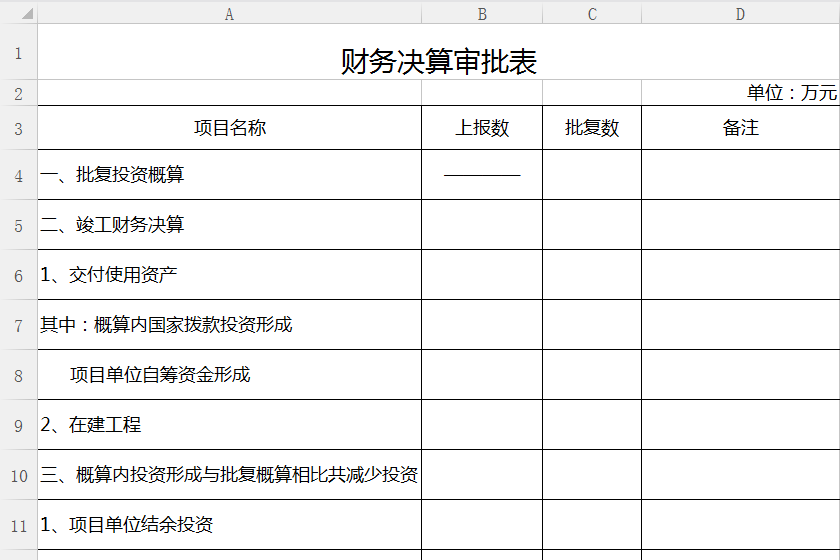Image resolution: width=840 pixels, height=560 pixels.
Task: Select row 1 header
Action: coord(18,53)
